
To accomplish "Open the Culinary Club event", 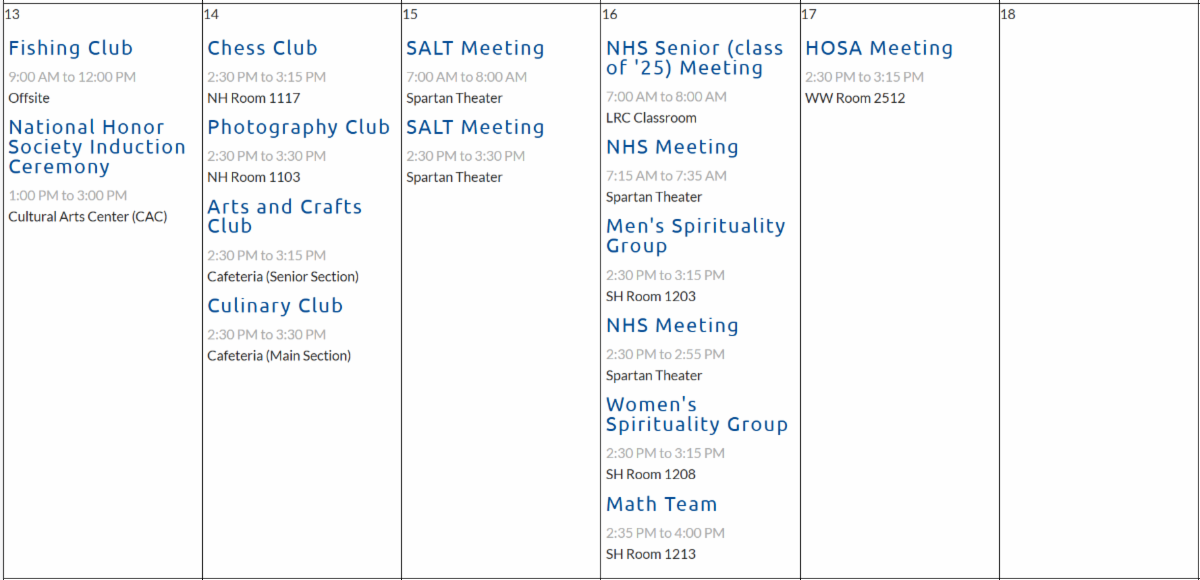I will (275, 306).
